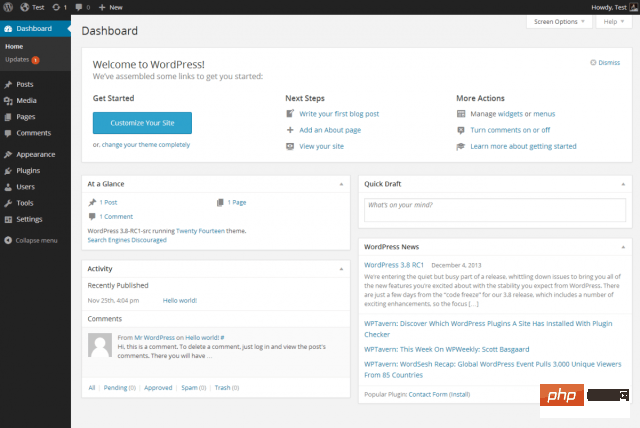Click the View your site screen icon
This screenshot has width=640, height=428.
(290, 146)
